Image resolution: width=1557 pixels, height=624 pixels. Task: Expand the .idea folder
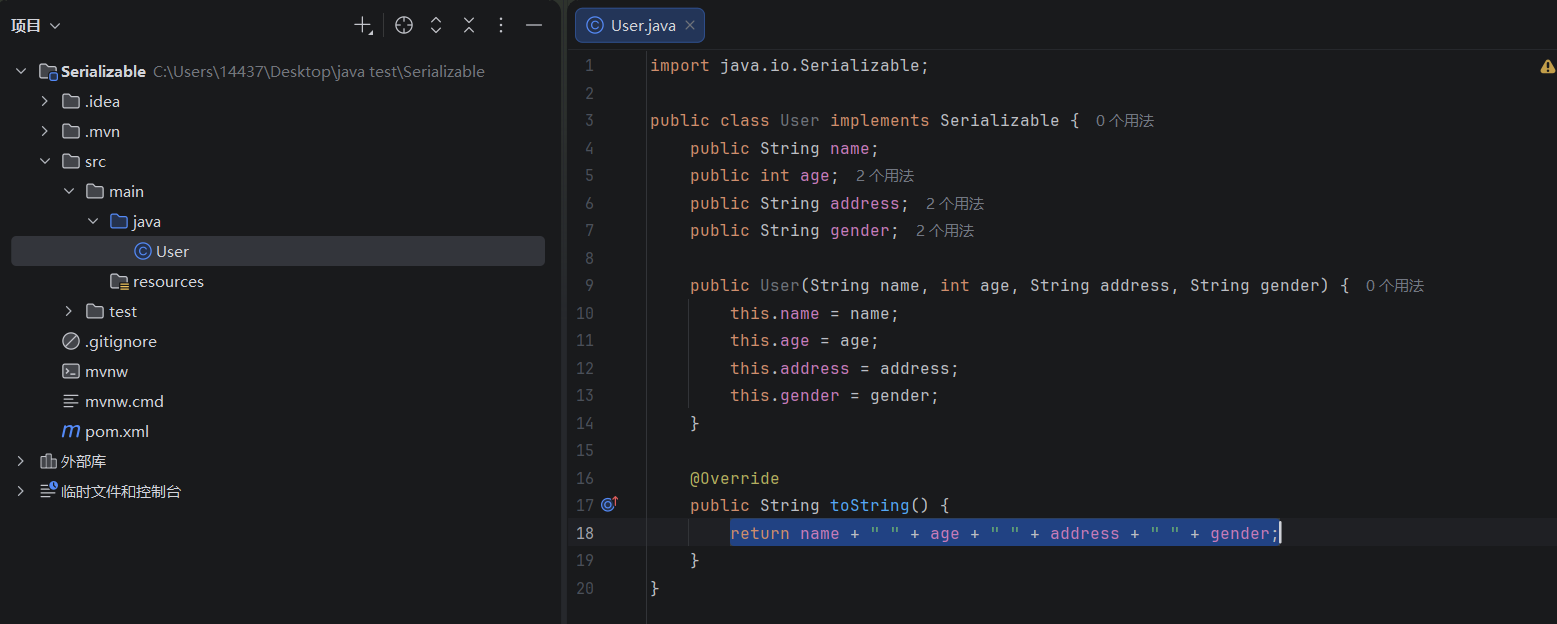coord(44,101)
